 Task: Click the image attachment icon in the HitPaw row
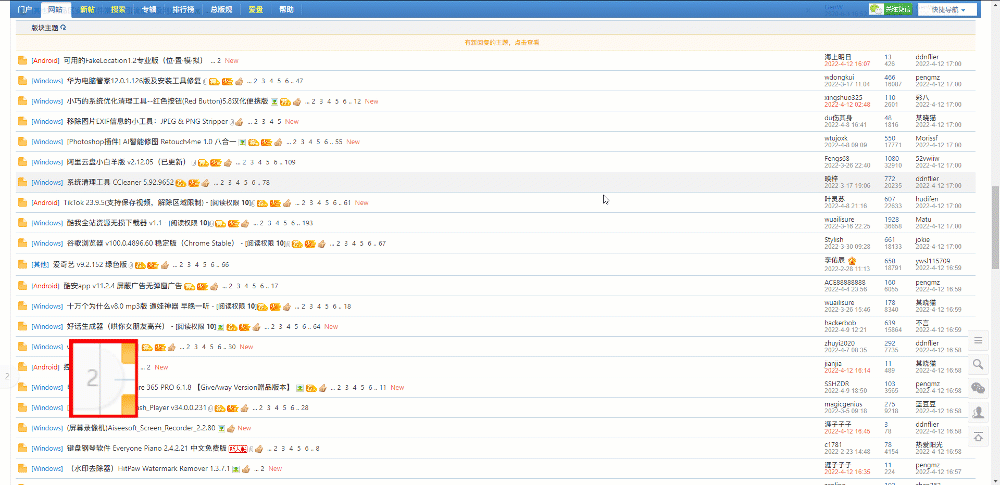(x=236, y=469)
